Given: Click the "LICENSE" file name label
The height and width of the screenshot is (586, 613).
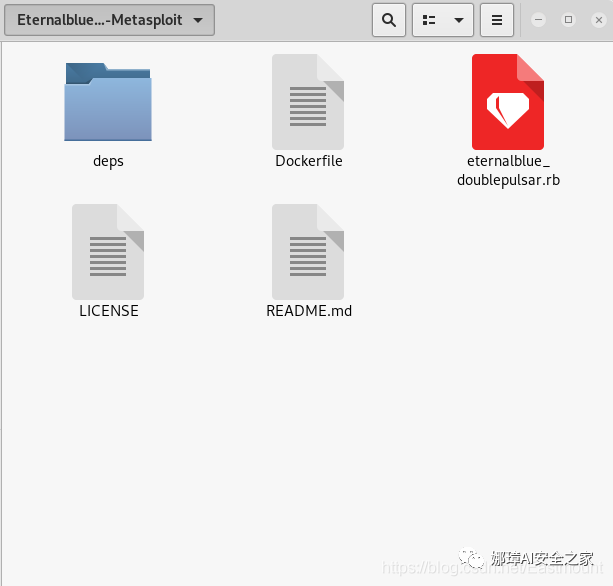Looking at the screenshot, I should click(x=109, y=311).
